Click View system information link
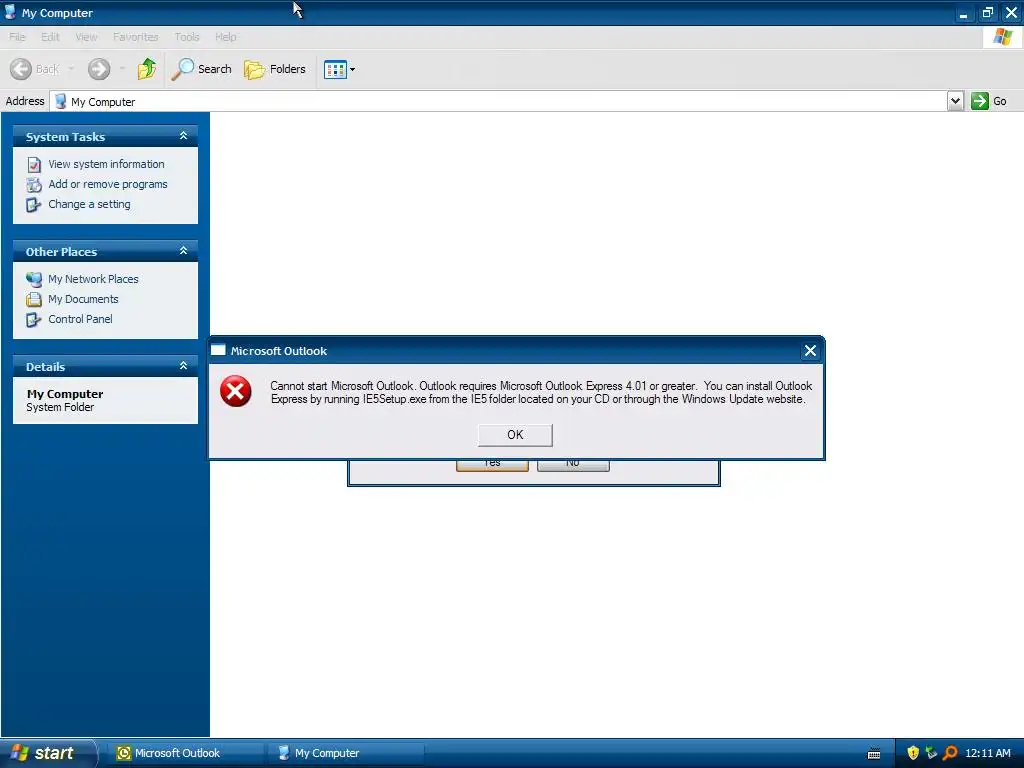This screenshot has width=1024, height=768. click(x=106, y=164)
